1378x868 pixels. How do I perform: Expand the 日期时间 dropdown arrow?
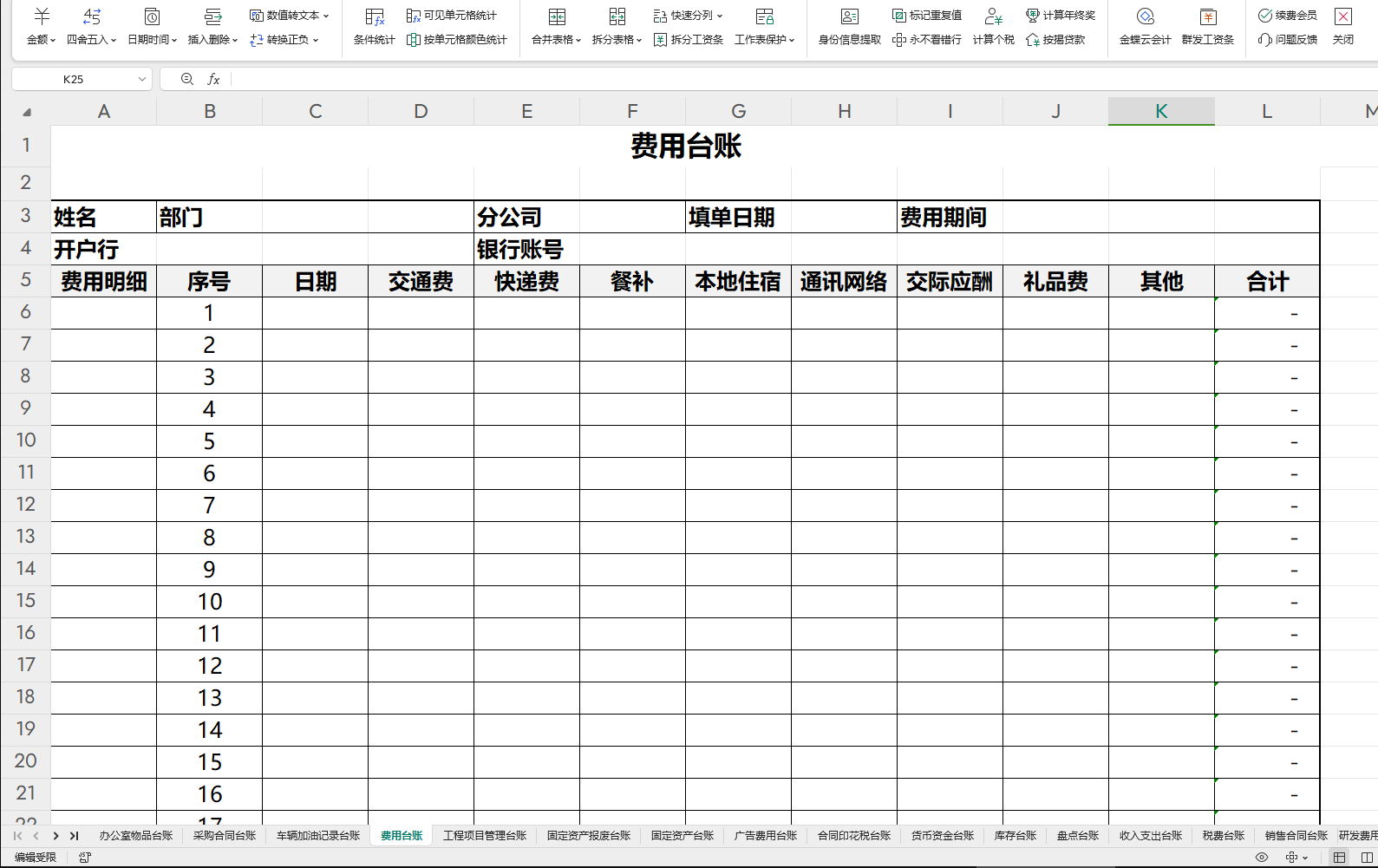coord(174,40)
